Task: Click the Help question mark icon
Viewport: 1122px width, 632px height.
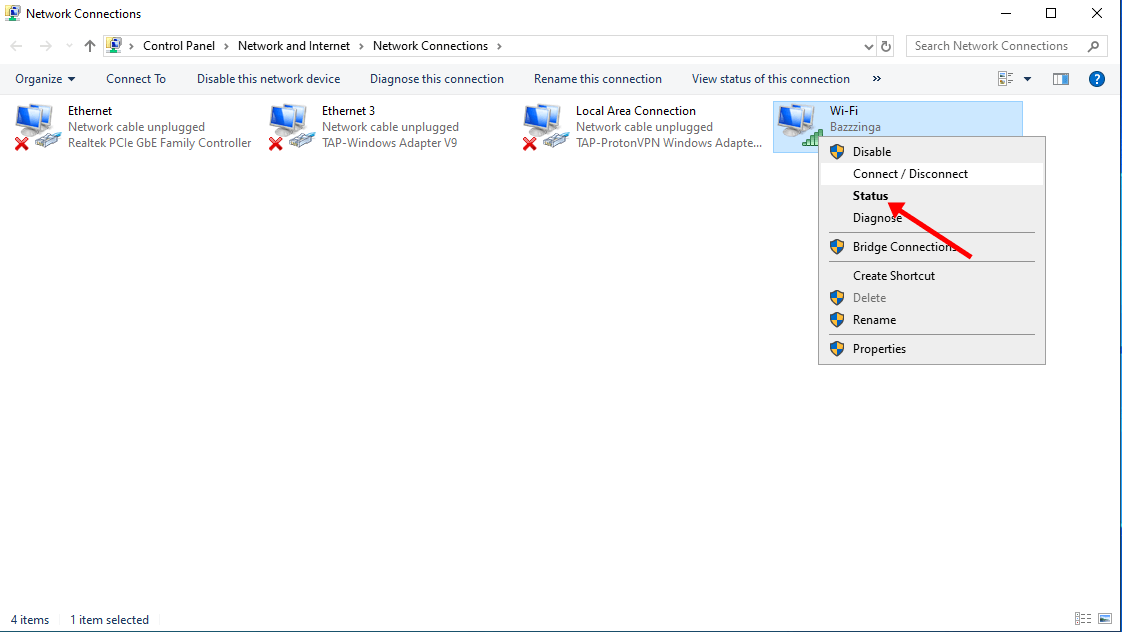Action: (1096, 79)
